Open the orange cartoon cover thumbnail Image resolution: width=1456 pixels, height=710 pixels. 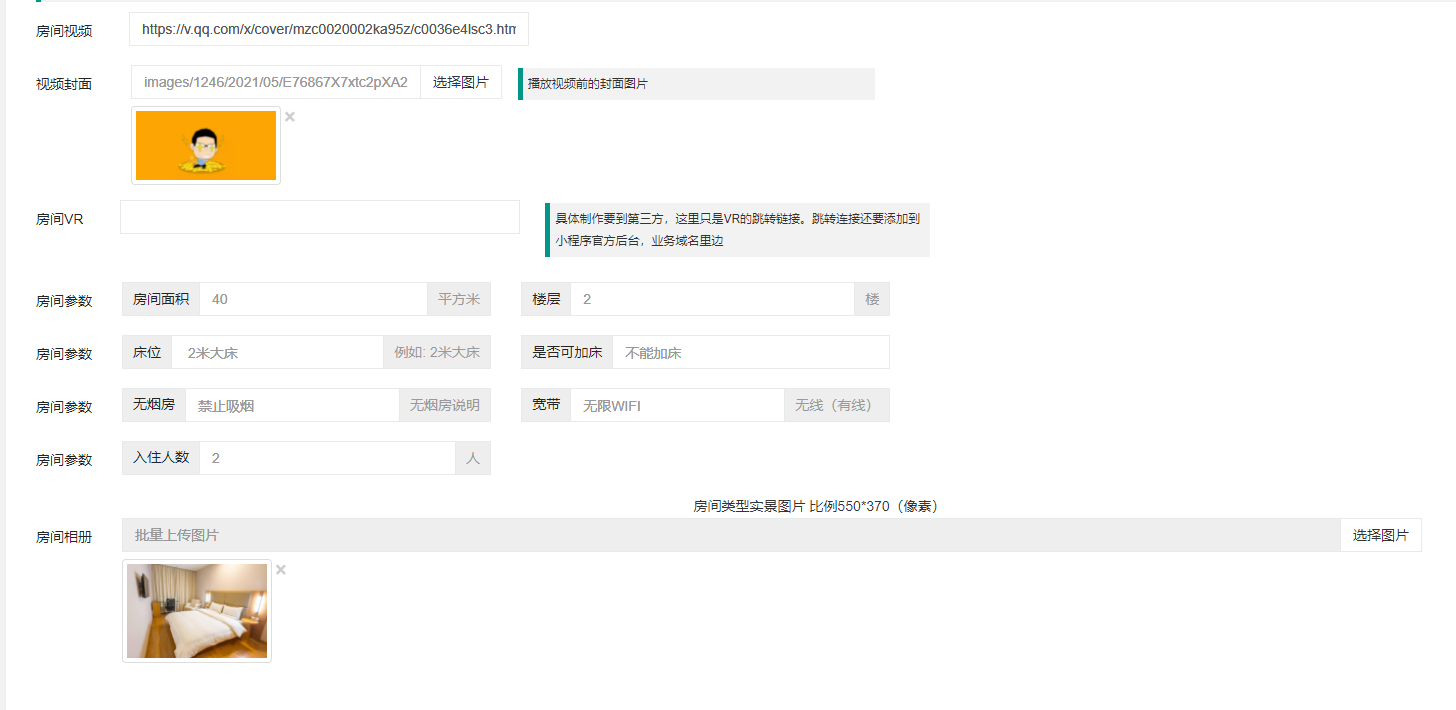click(206, 145)
